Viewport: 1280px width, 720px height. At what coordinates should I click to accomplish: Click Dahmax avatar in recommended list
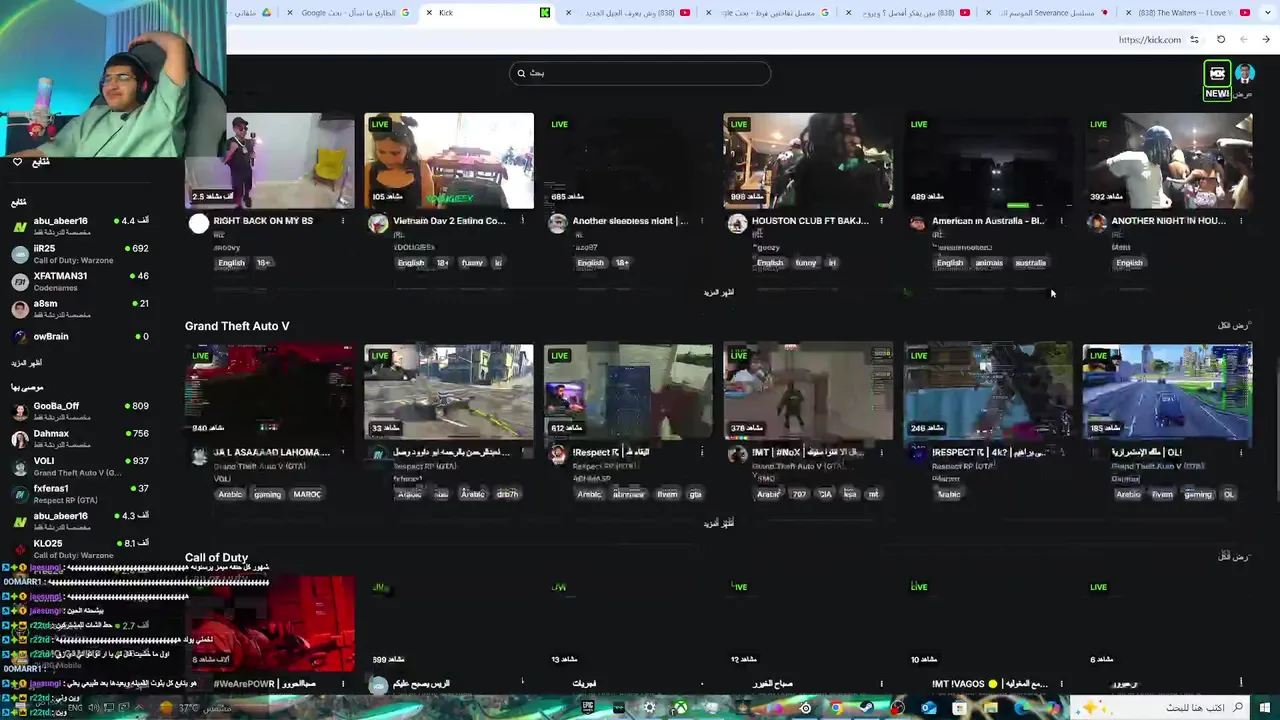click(19, 439)
